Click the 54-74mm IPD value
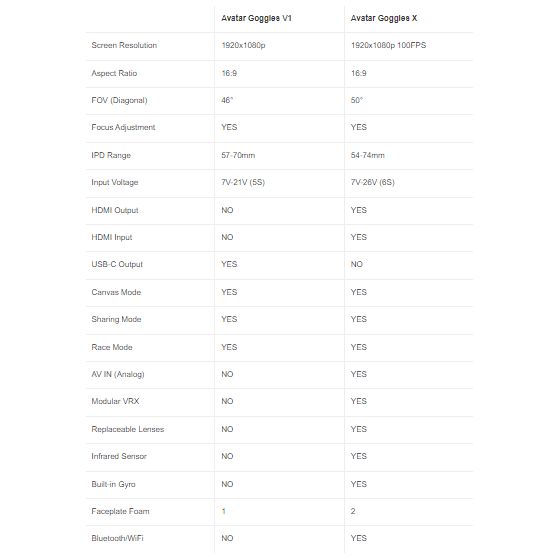Screen dimensions: 559x559 click(368, 155)
